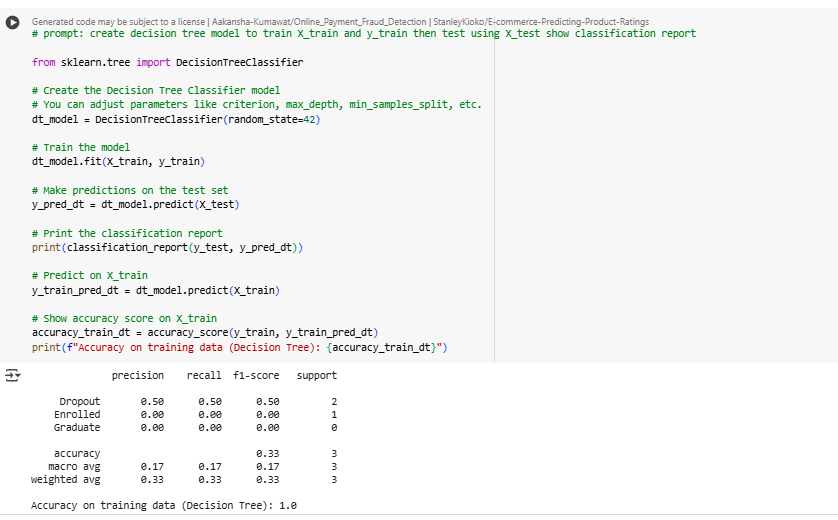
Task: Click the comment 'Make predictions on the test set'
Action: (130, 190)
